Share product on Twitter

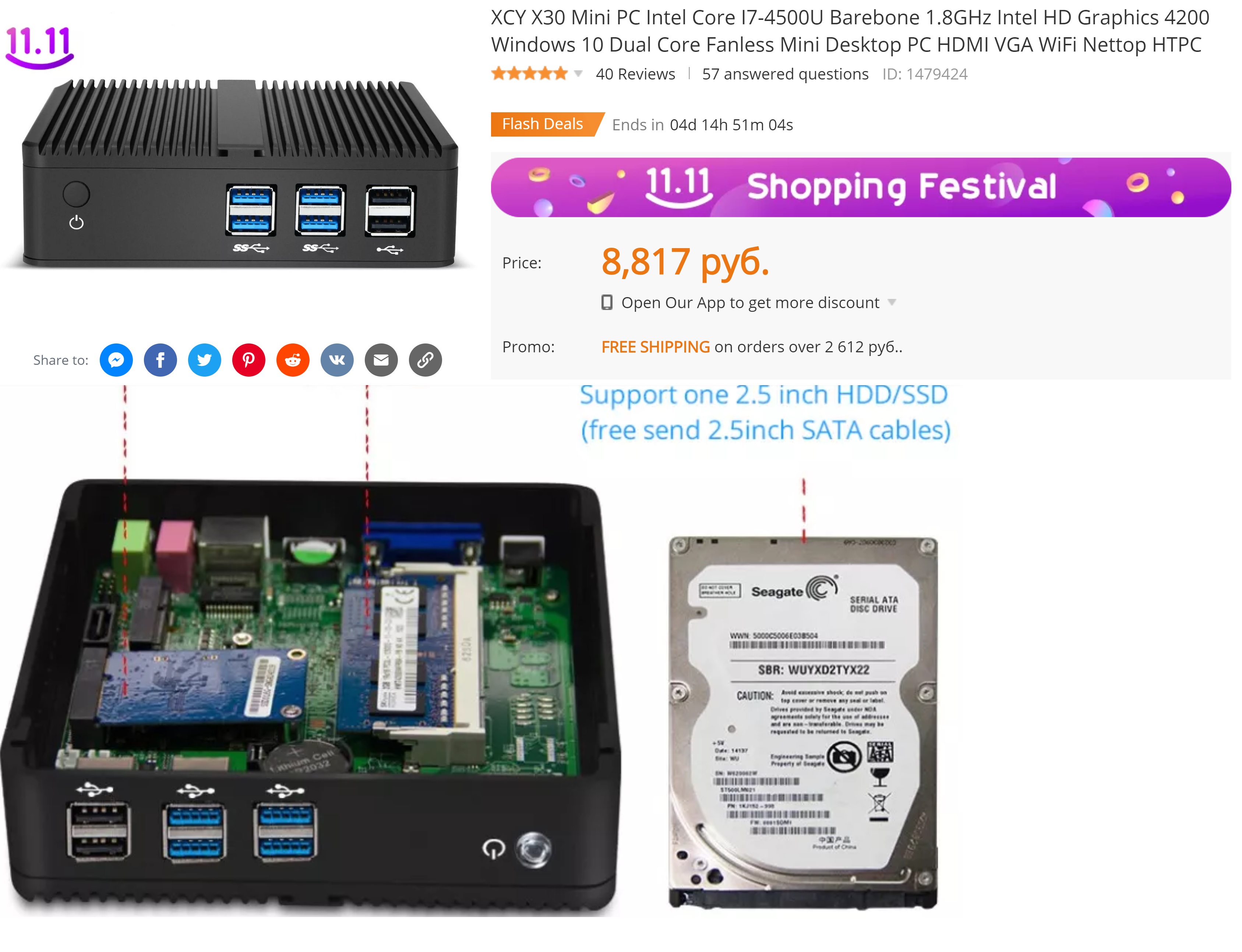coord(205,360)
